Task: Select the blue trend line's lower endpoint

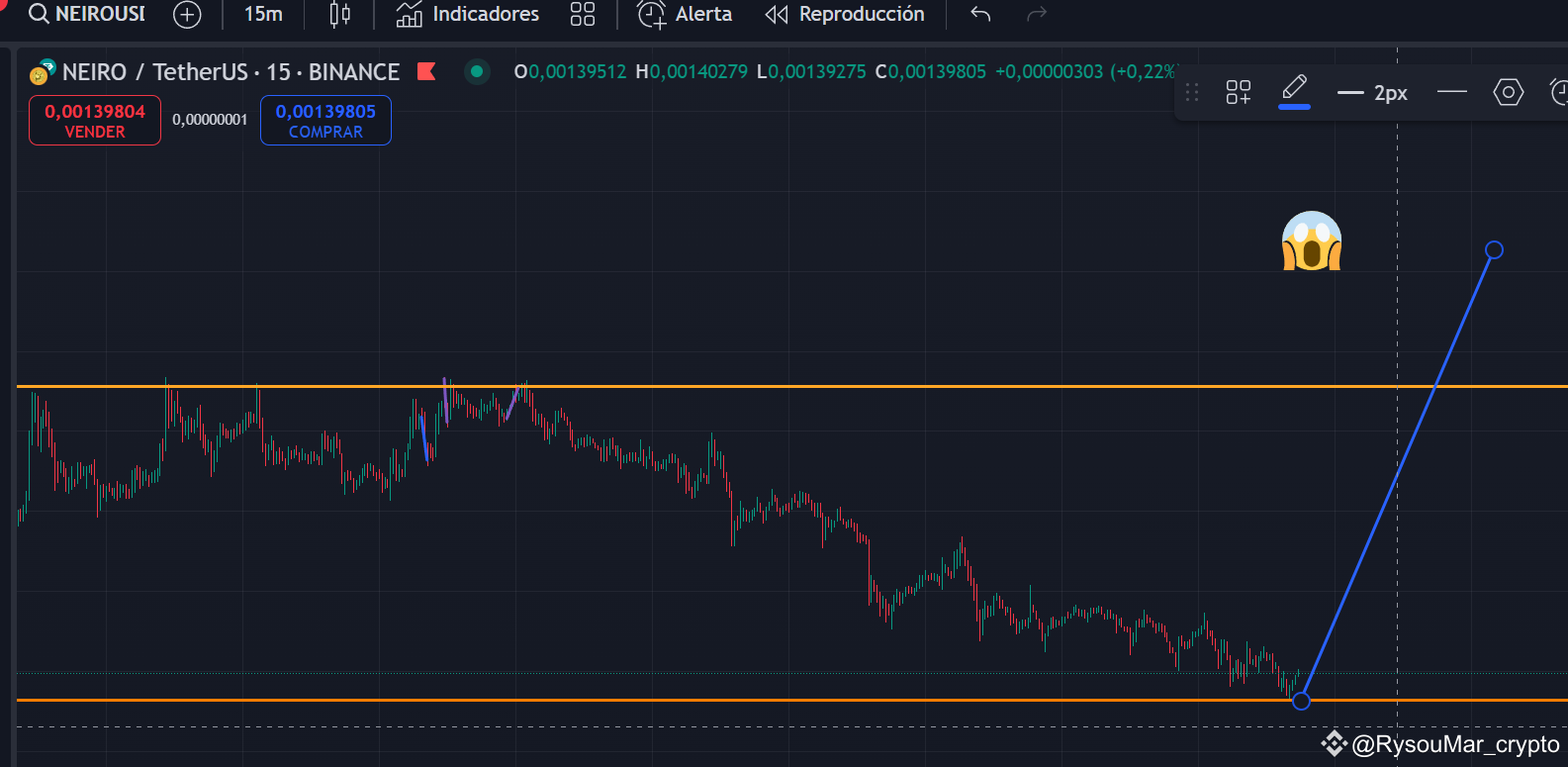Action: point(1301,701)
